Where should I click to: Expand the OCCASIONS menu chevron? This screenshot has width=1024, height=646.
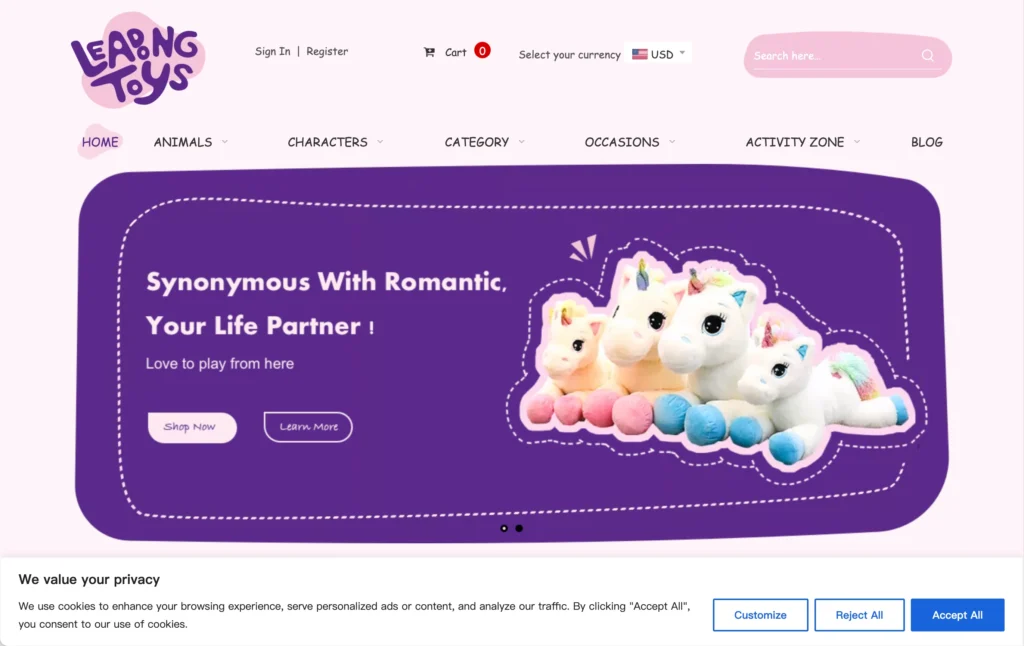(x=672, y=142)
